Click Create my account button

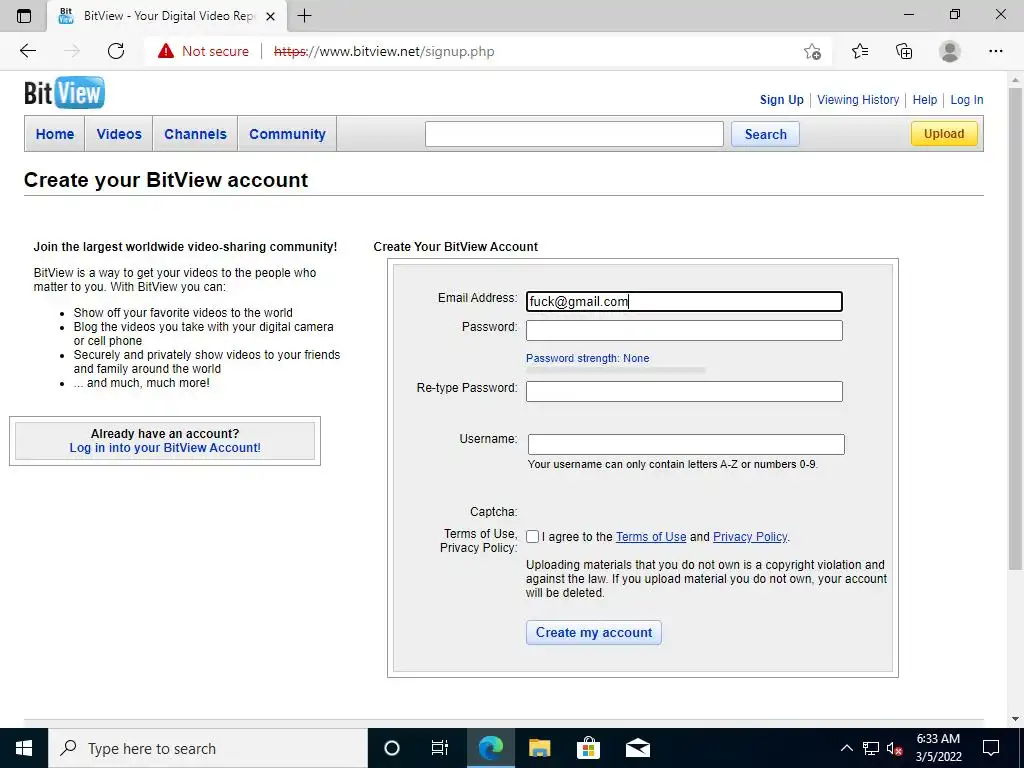pos(594,632)
